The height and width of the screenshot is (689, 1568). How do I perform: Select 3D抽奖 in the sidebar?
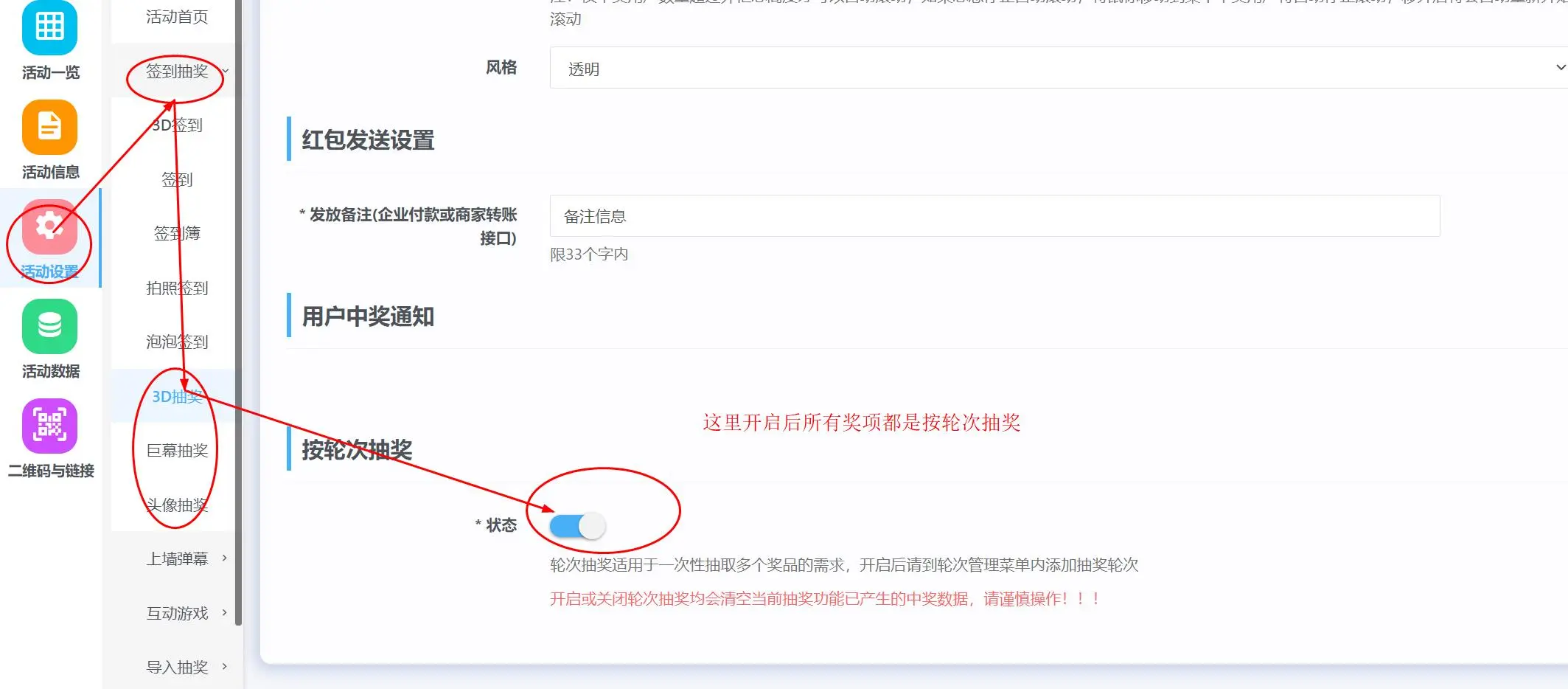[177, 396]
